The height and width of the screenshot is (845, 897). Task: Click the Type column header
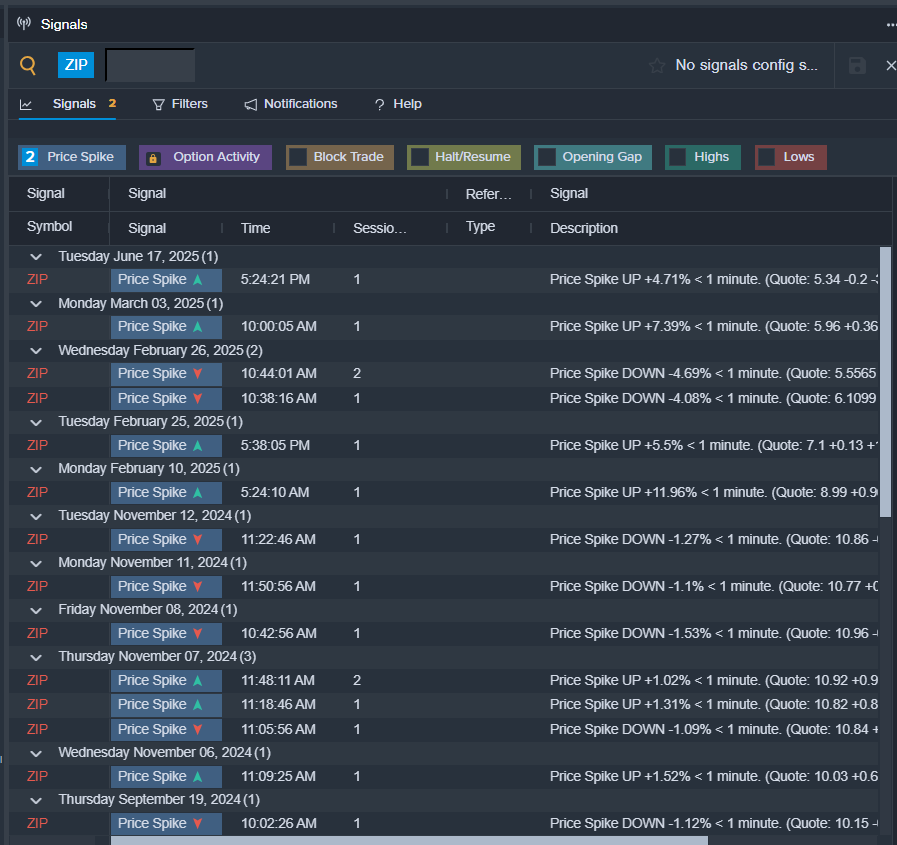481,227
